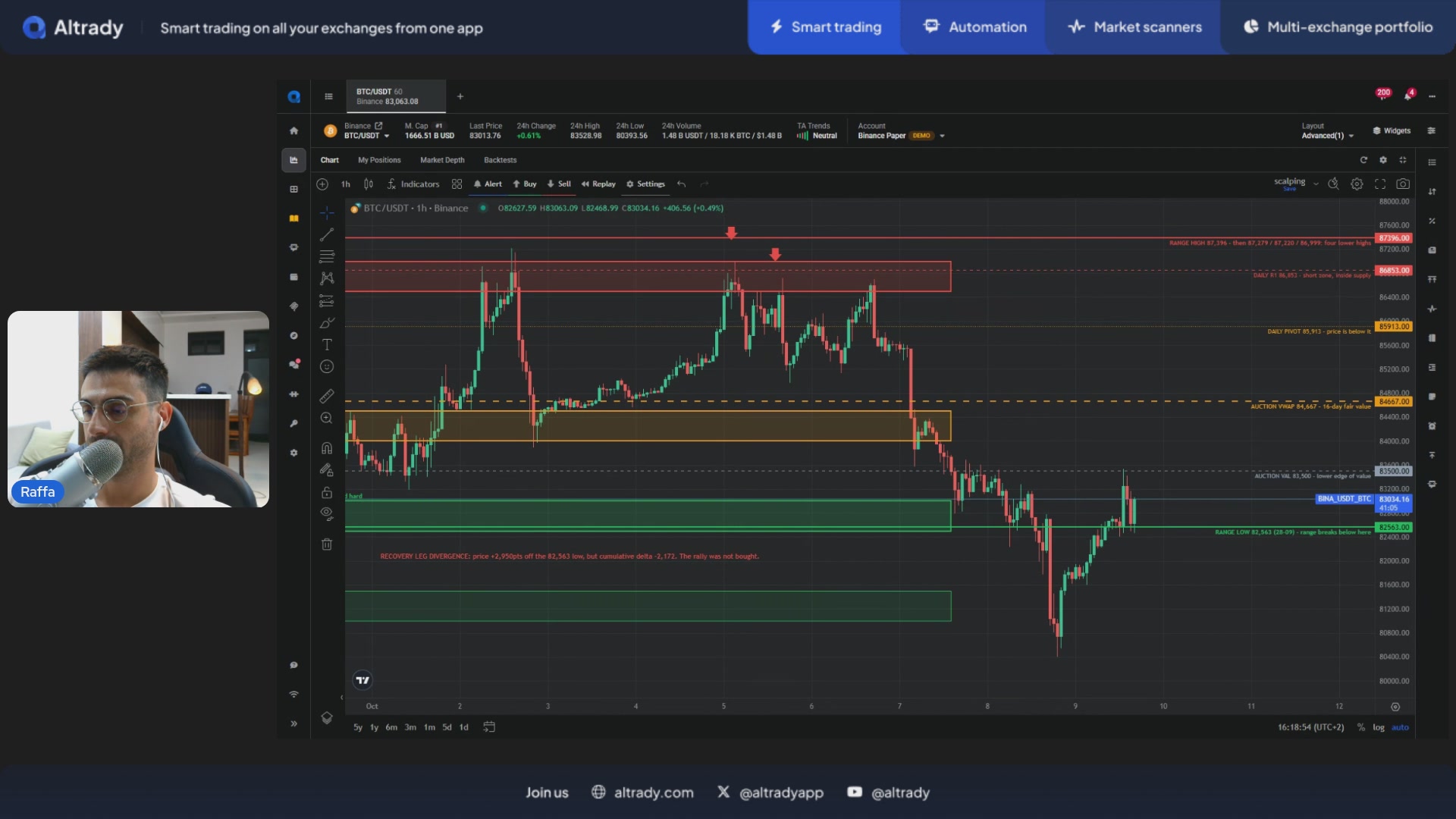Reload the chart widget with refresh icon
Screen dimensions: 1456x819
tap(1363, 160)
